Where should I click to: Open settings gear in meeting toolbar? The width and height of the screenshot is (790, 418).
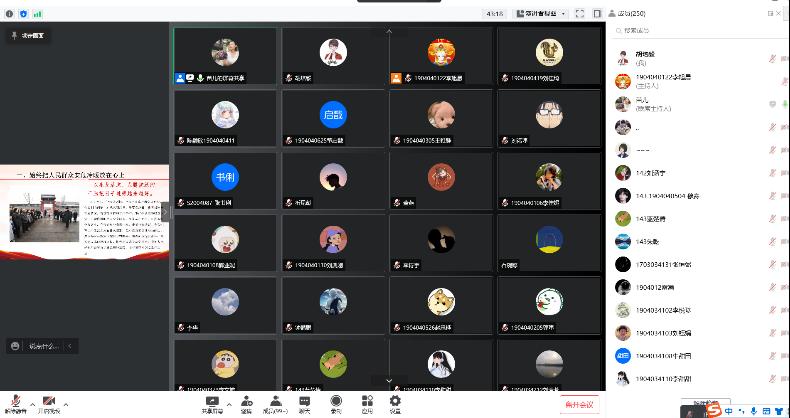click(395, 404)
